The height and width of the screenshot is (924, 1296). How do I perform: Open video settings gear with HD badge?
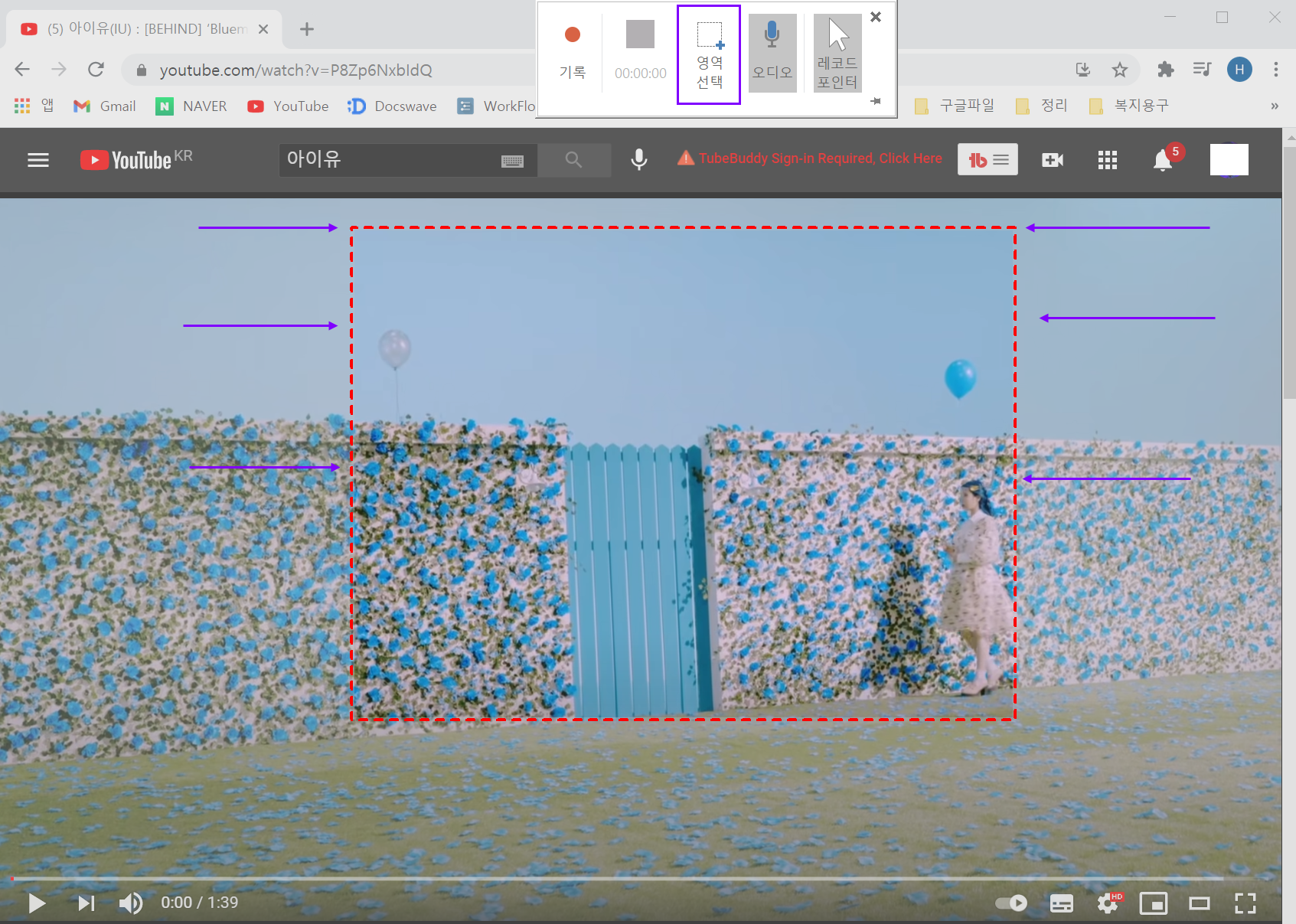(1108, 903)
